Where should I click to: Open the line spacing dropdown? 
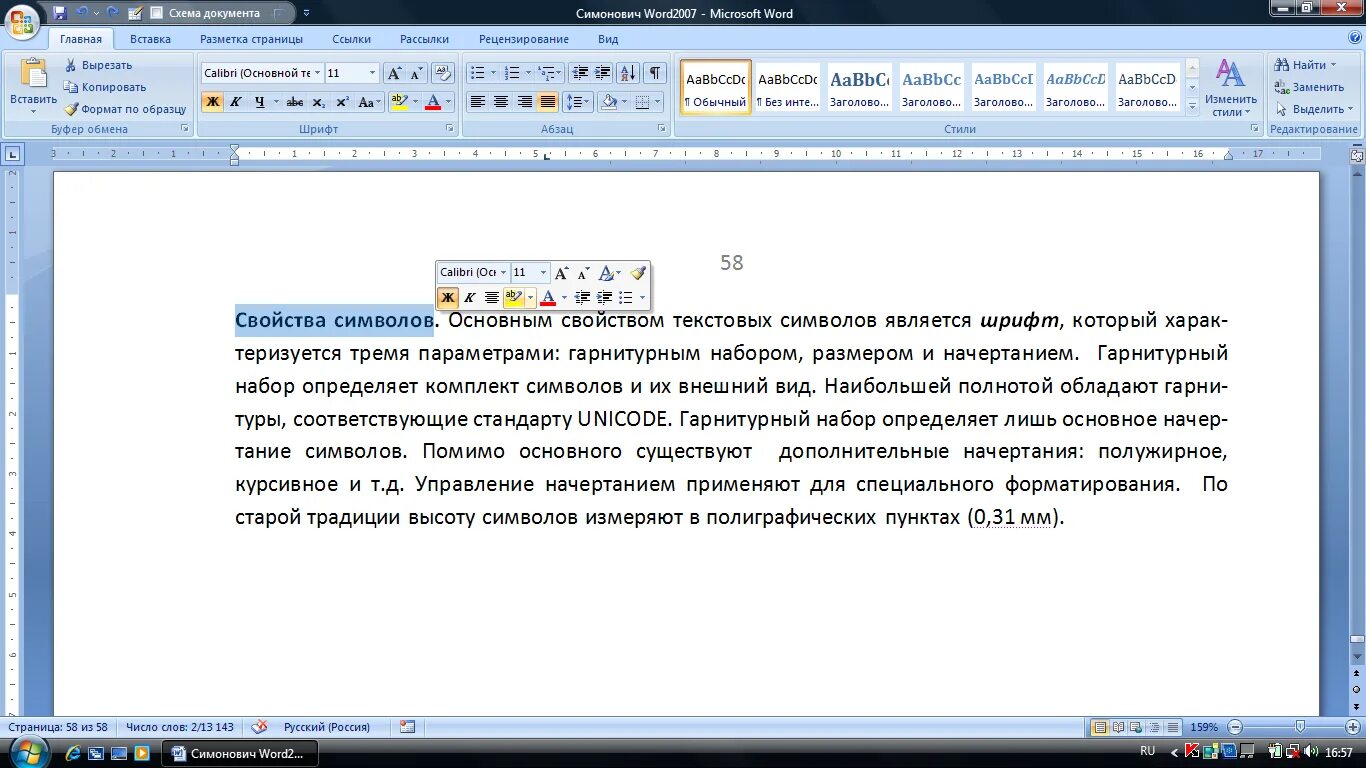578,101
